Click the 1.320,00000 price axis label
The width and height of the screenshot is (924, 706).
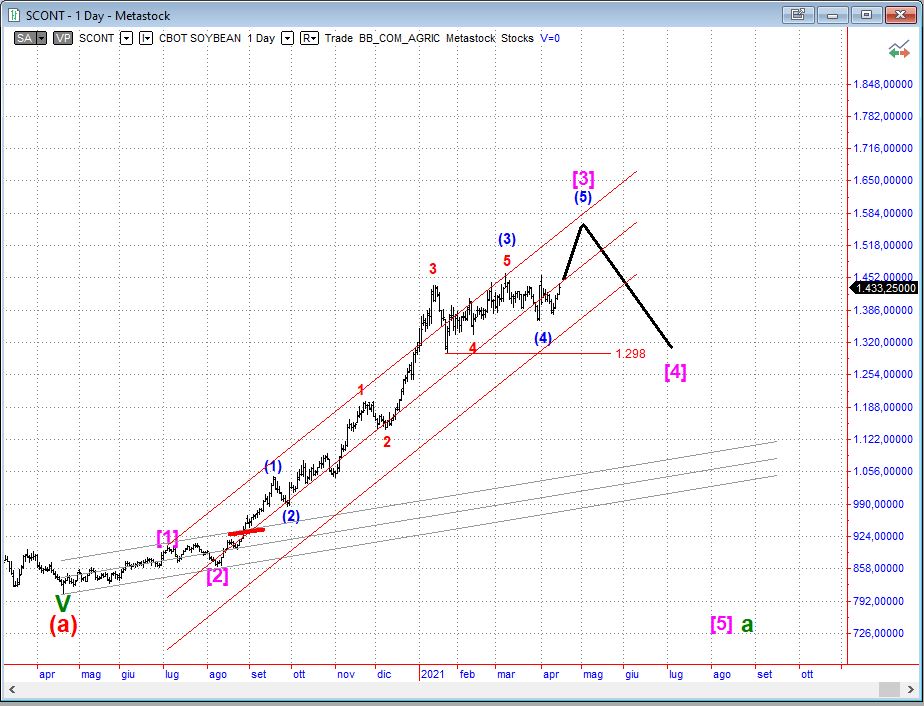point(883,342)
